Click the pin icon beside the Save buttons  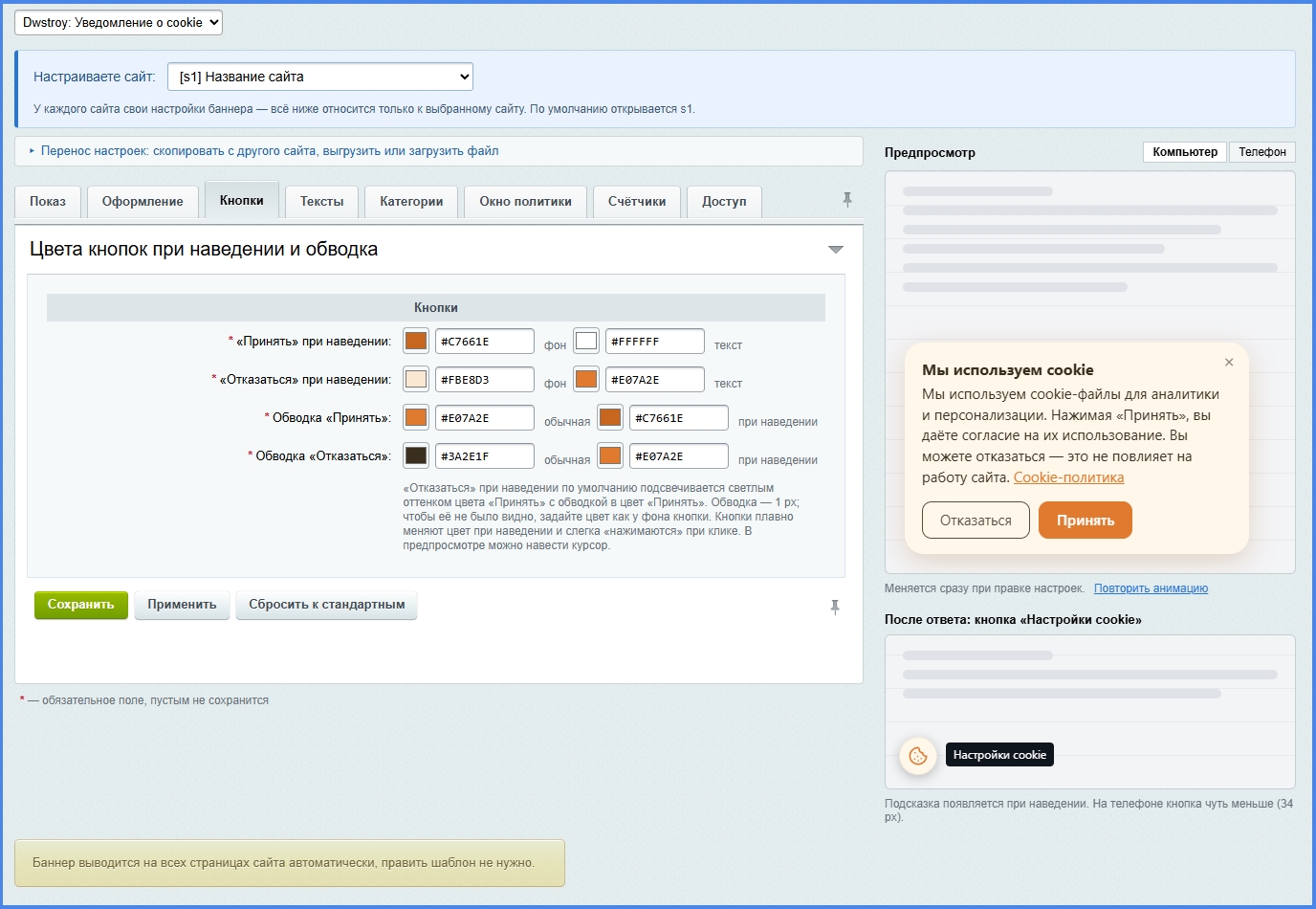pyautogui.click(x=835, y=607)
